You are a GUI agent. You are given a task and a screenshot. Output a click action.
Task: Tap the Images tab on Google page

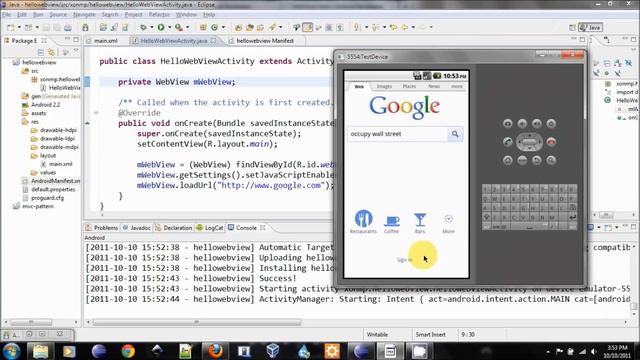click(x=384, y=87)
